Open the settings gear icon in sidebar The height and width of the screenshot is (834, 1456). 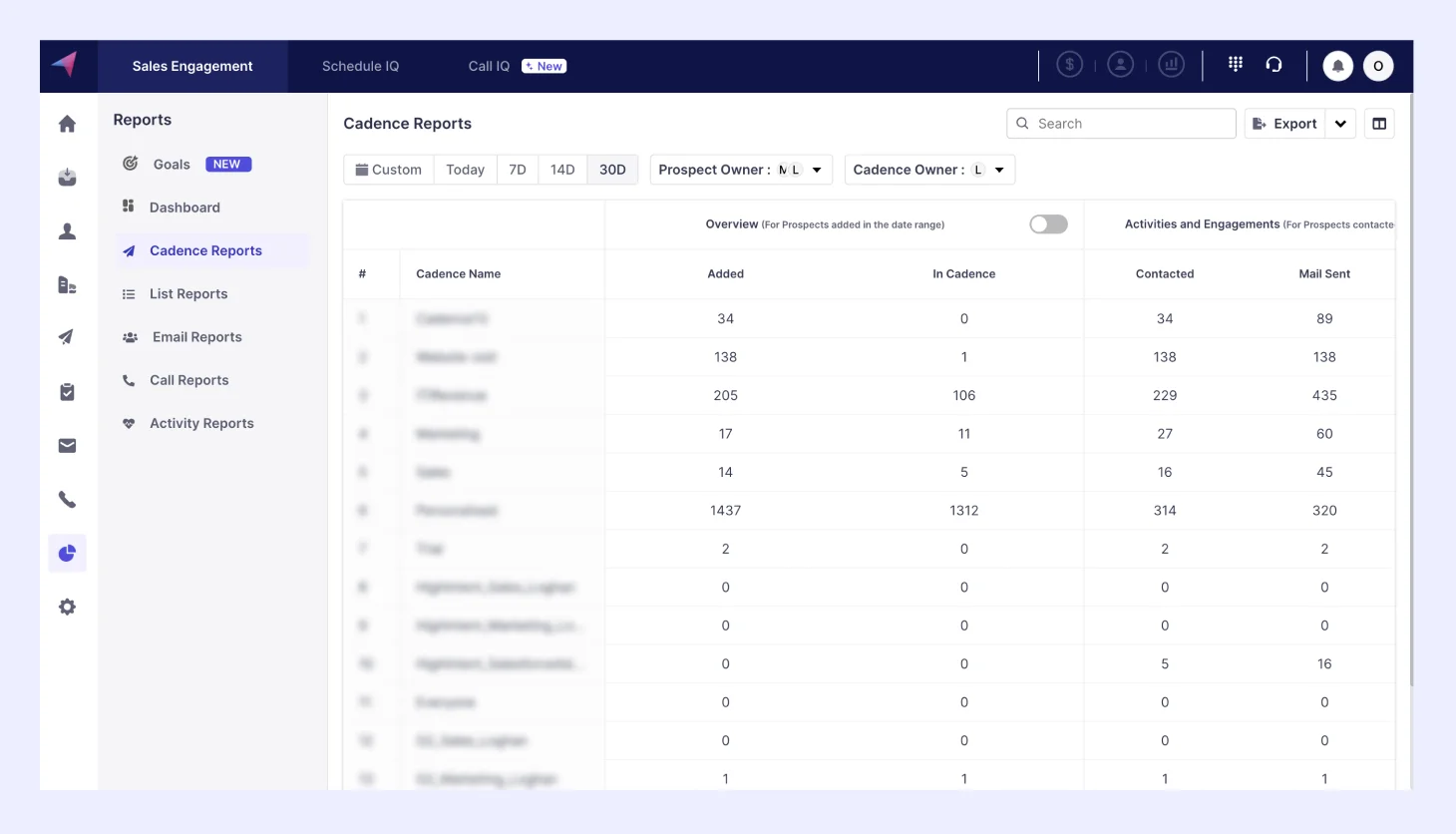[x=67, y=608]
